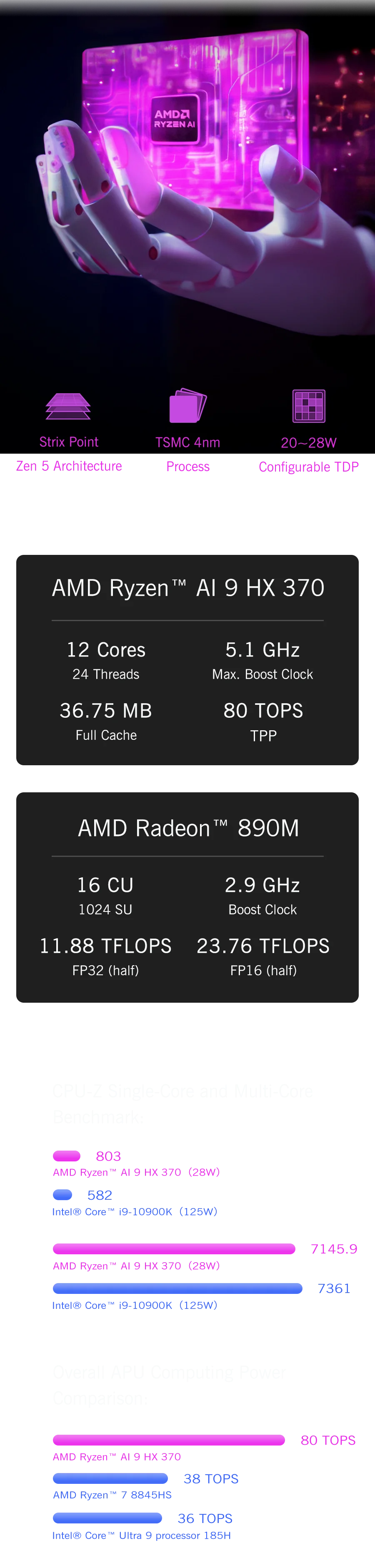Click the Strix Point layered architecture icon

click(x=68, y=406)
